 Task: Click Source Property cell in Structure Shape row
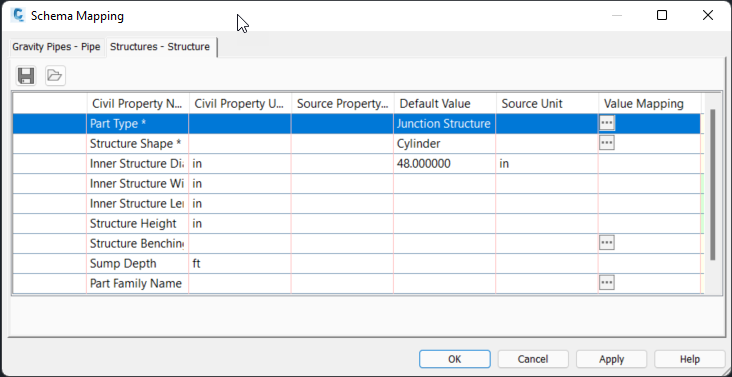point(342,144)
